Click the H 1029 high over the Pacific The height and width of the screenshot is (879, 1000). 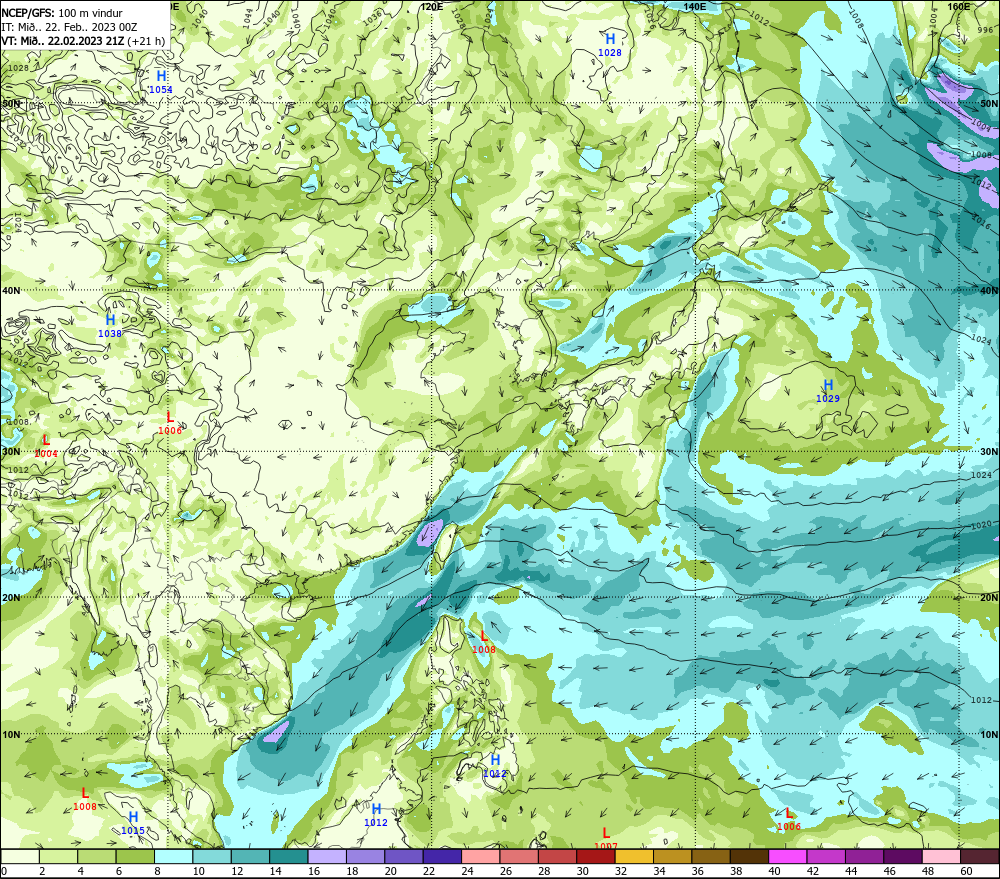coord(828,391)
